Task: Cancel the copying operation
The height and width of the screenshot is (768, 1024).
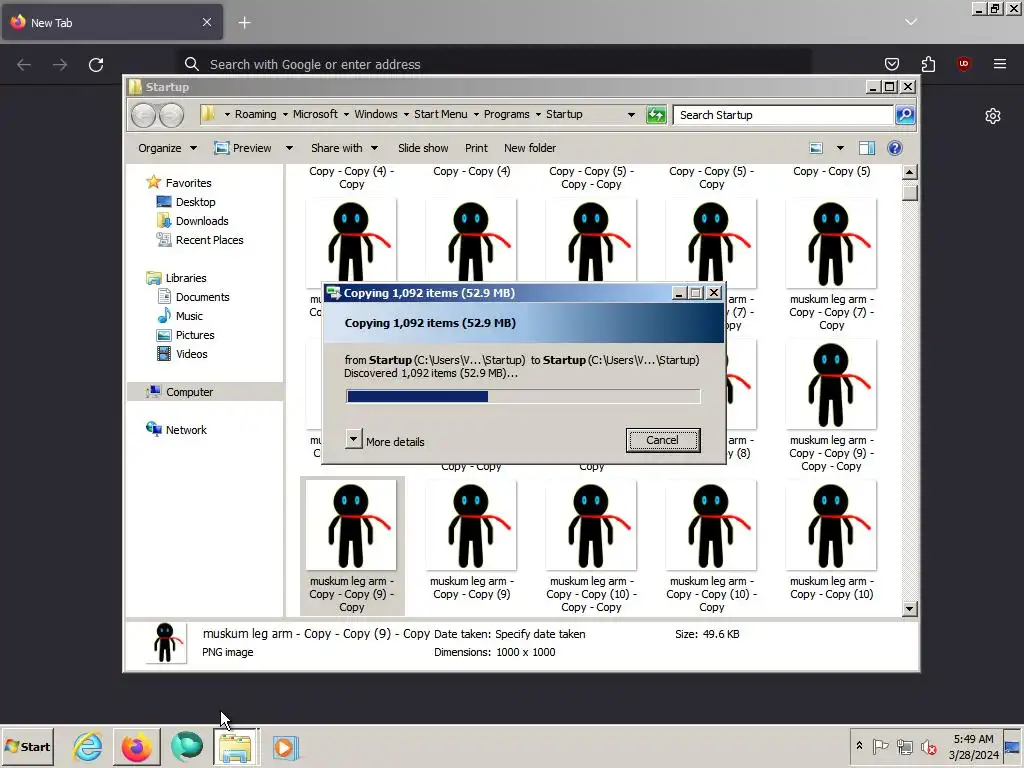Action: (x=663, y=440)
